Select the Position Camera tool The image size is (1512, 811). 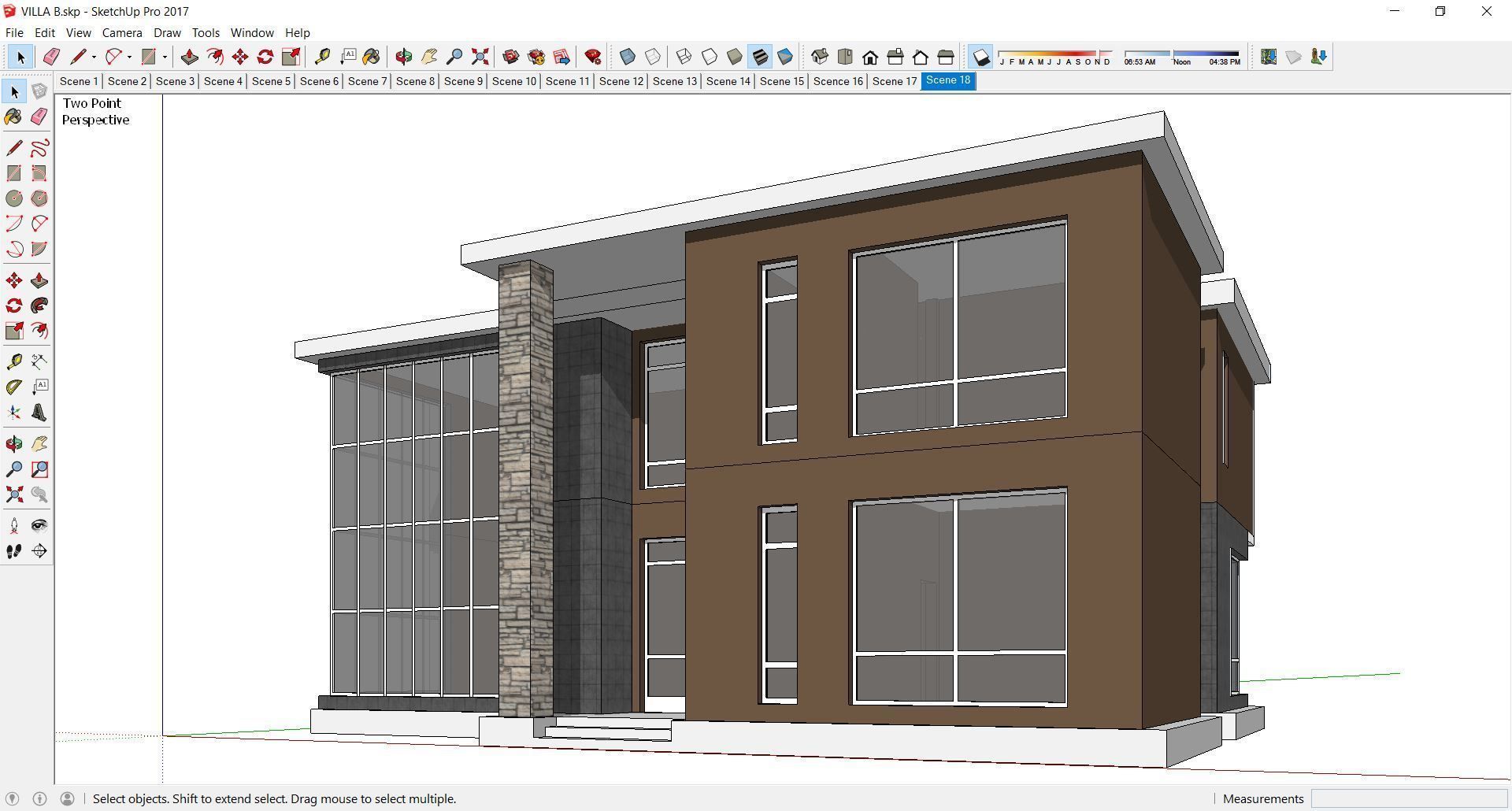tap(14, 526)
